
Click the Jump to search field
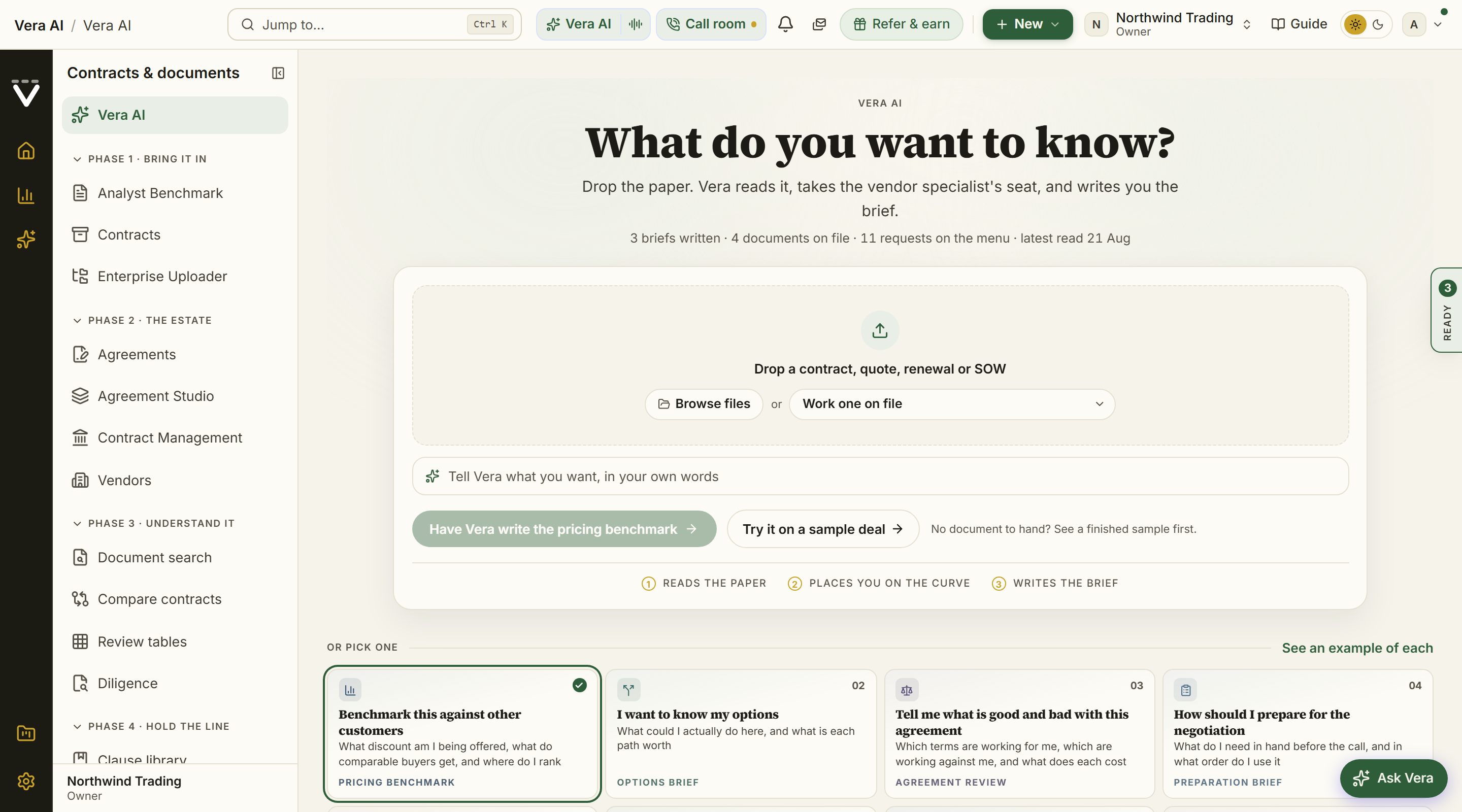coord(375,24)
